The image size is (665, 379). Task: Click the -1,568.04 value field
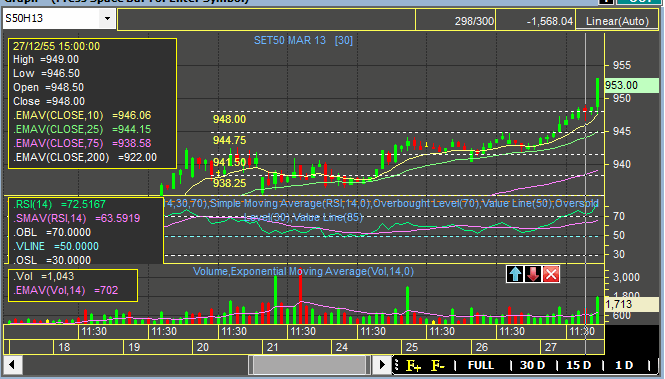click(x=550, y=21)
